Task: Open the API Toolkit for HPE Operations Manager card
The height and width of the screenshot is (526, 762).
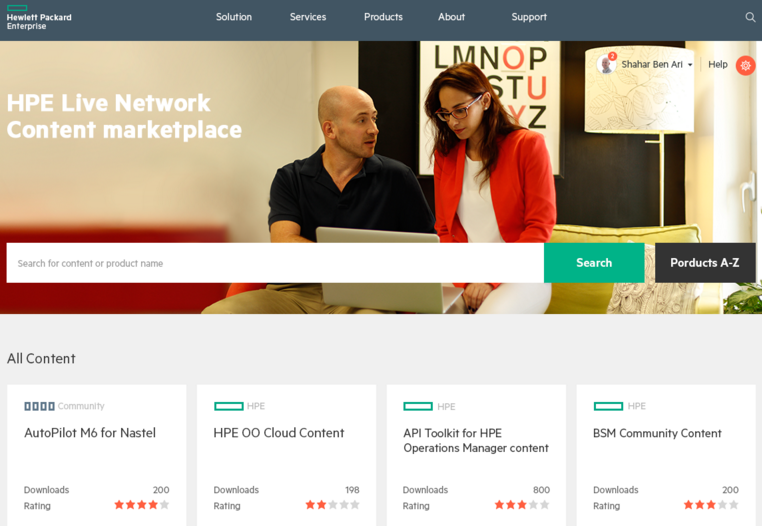Action: click(476, 455)
